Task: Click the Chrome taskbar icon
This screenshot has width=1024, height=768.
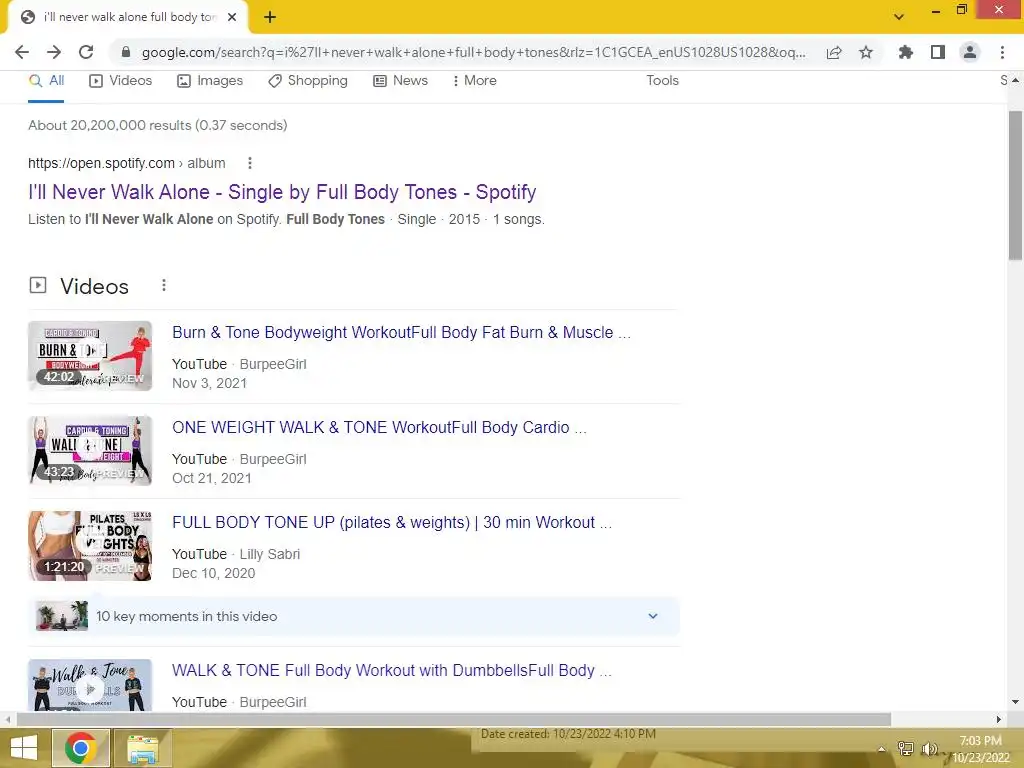Action: pos(80,748)
